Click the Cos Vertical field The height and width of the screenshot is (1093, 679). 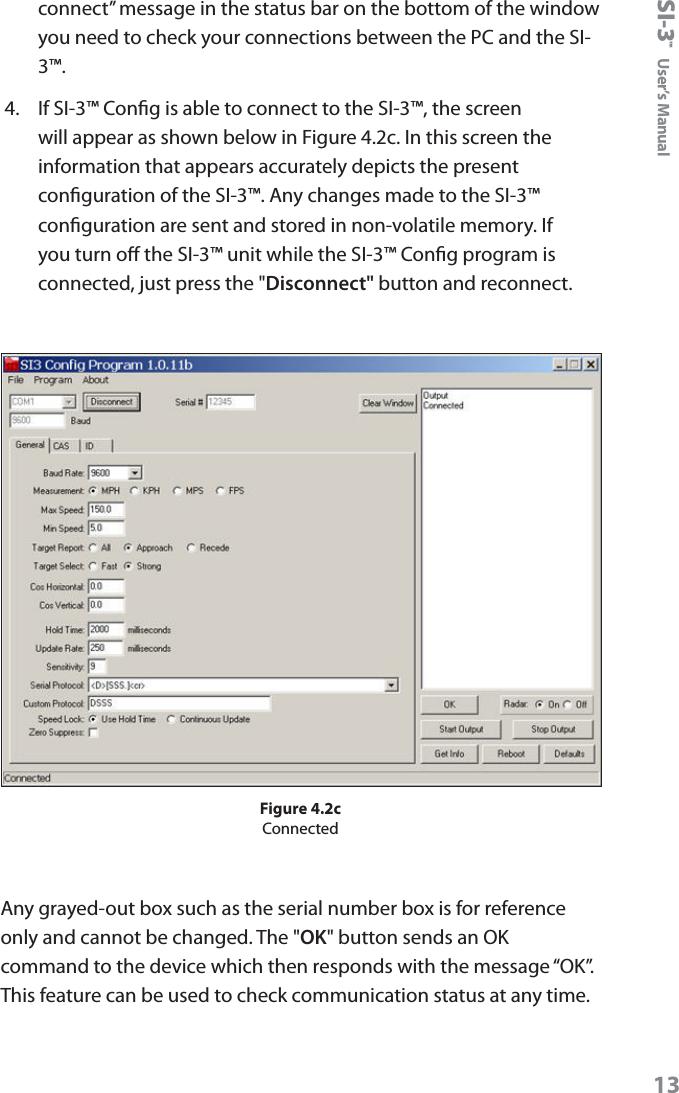[106, 605]
